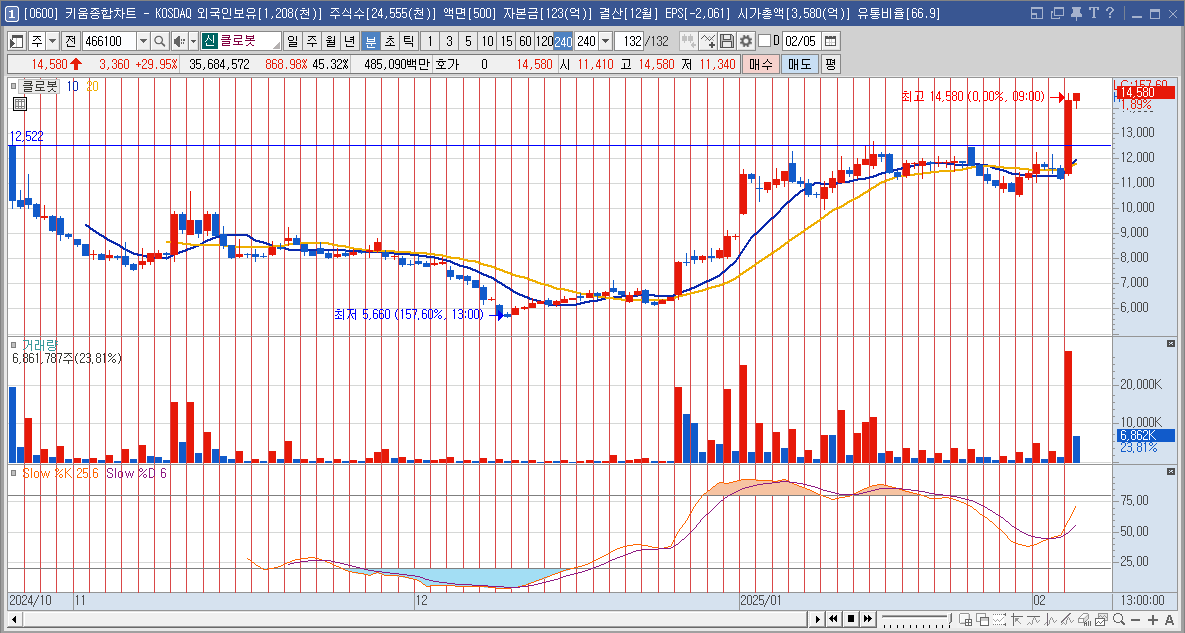Click the grid table icon under 클로봇 label
This screenshot has width=1185, height=633.
coord(20,104)
